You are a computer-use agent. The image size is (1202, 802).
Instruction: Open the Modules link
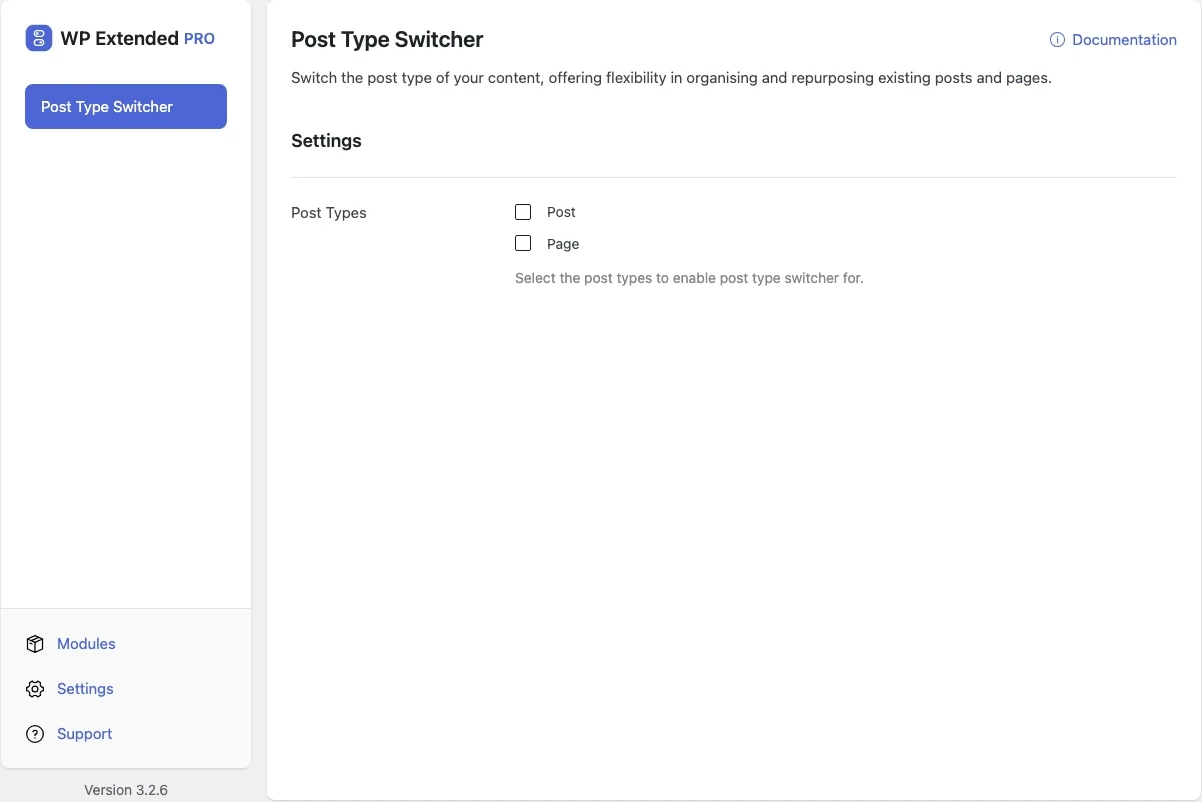coord(86,644)
